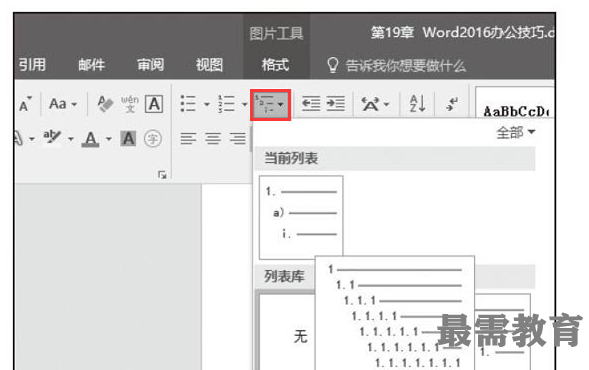Click the phonetic guide wén icon
Image resolution: width=589 pixels, height=370 pixels.
130,104
